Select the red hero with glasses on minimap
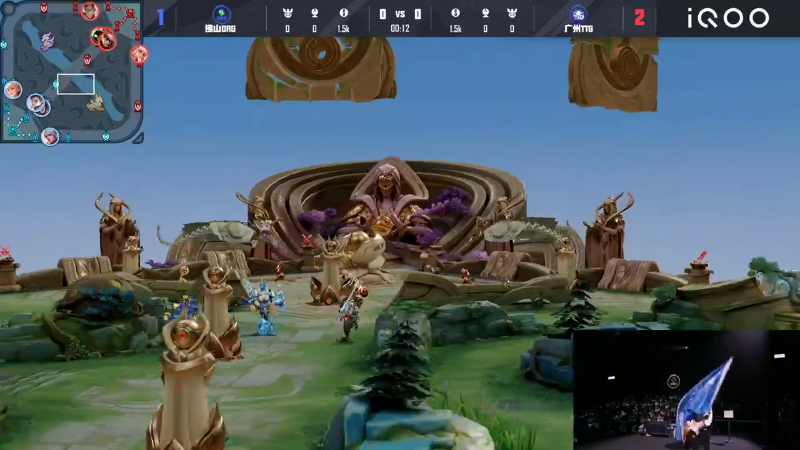 click(89, 11)
